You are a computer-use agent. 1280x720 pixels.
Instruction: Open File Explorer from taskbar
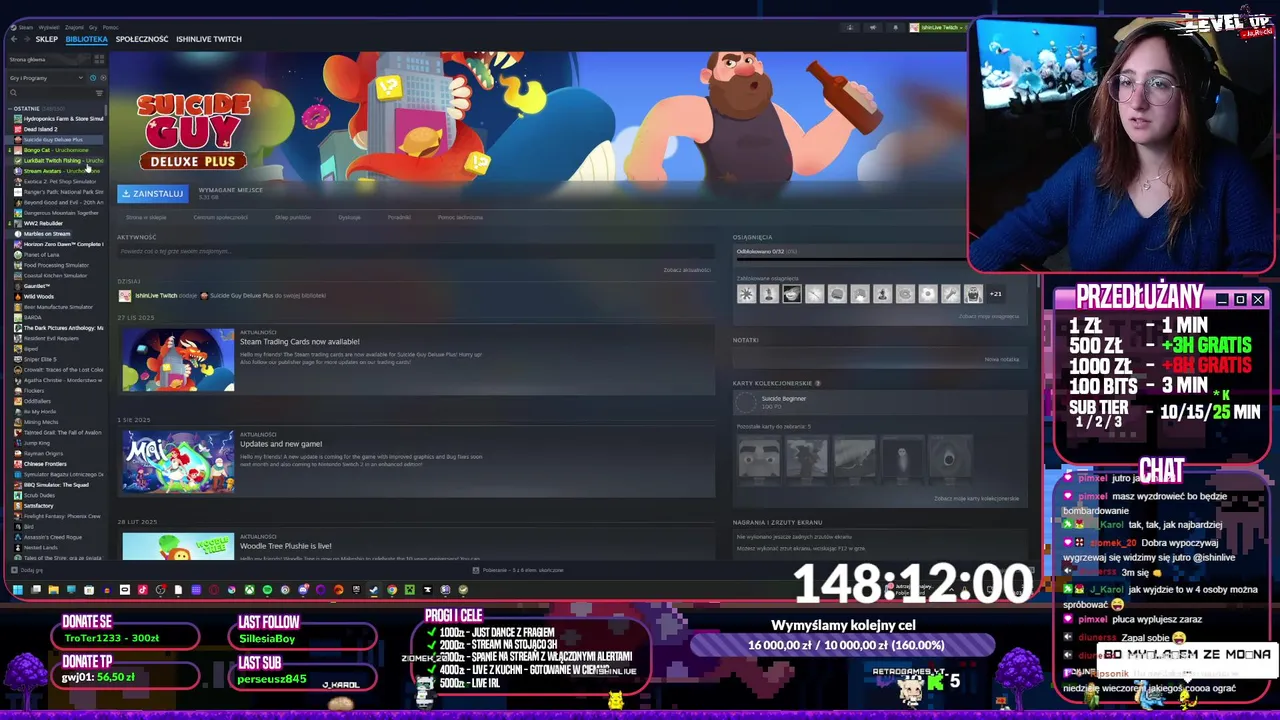click(x=53, y=590)
